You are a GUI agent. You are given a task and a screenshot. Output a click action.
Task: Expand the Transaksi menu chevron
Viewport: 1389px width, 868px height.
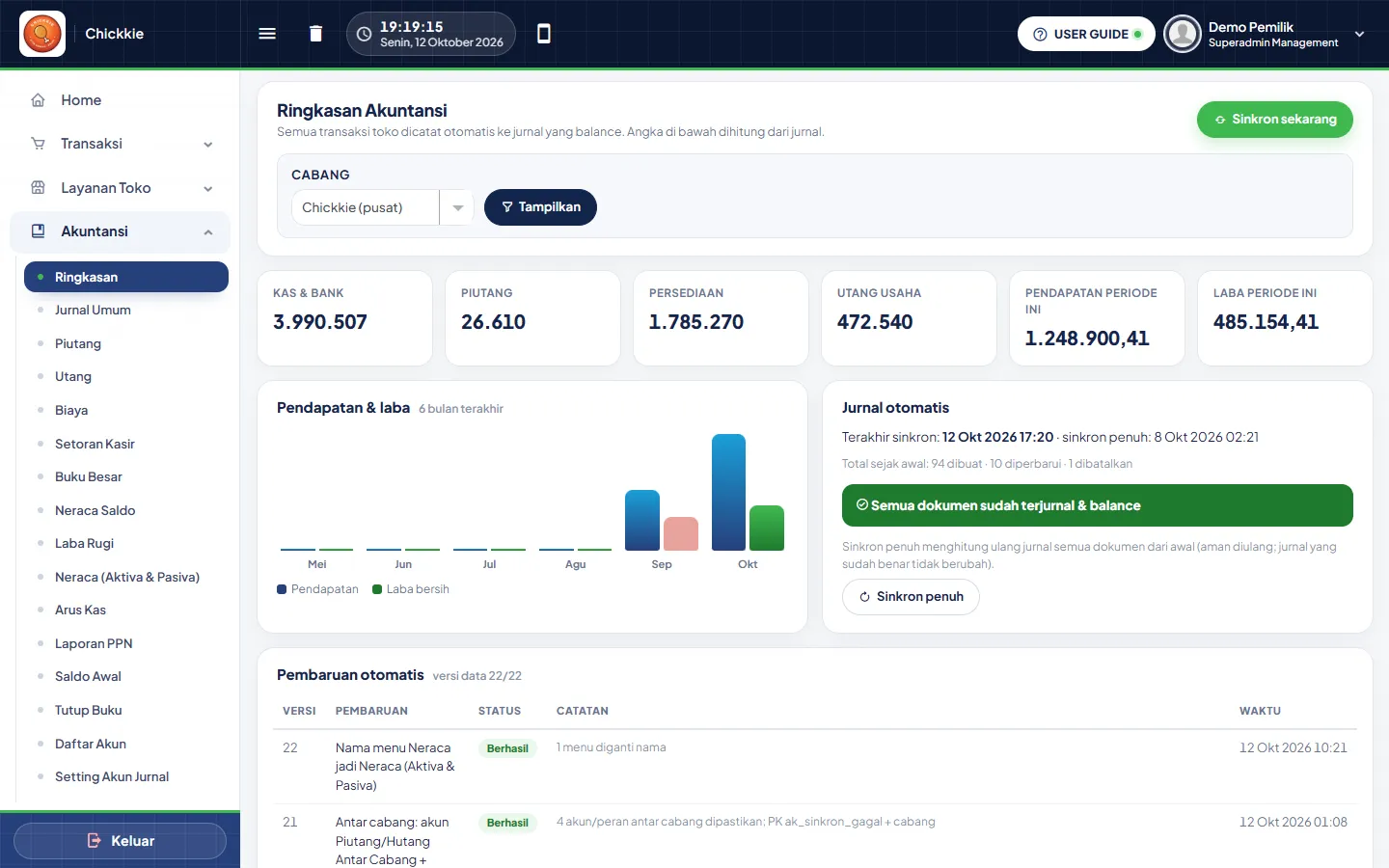click(x=208, y=145)
